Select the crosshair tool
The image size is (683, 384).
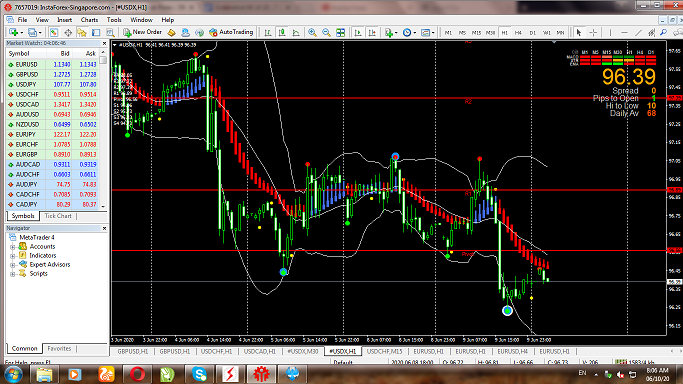[593, 32]
